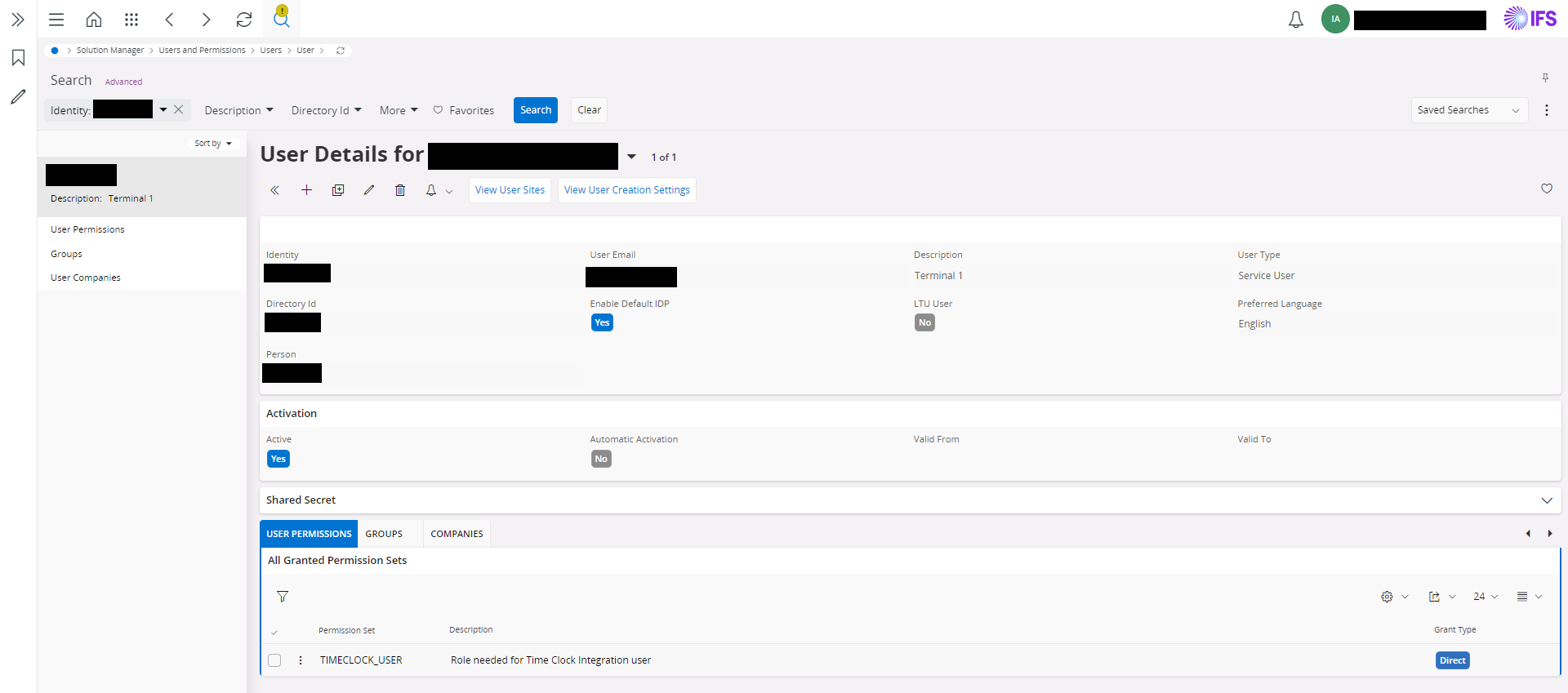The height and width of the screenshot is (693, 1568).
Task: Open the Saved Searches dropdown
Action: tap(1468, 110)
